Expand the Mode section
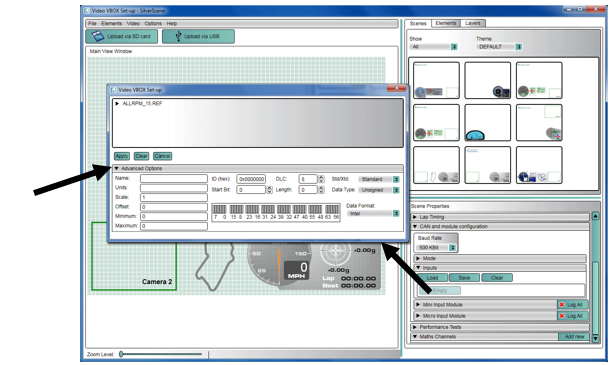The width and height of the screenshot is (614, 365). (x=418, y=258)
